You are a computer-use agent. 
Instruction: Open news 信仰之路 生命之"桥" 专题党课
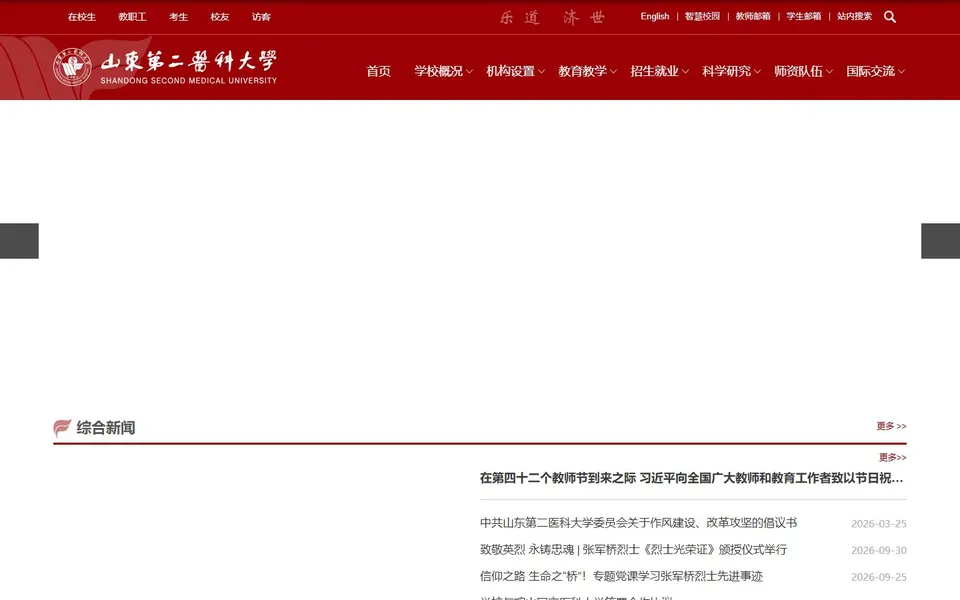(x=621, y=576)
